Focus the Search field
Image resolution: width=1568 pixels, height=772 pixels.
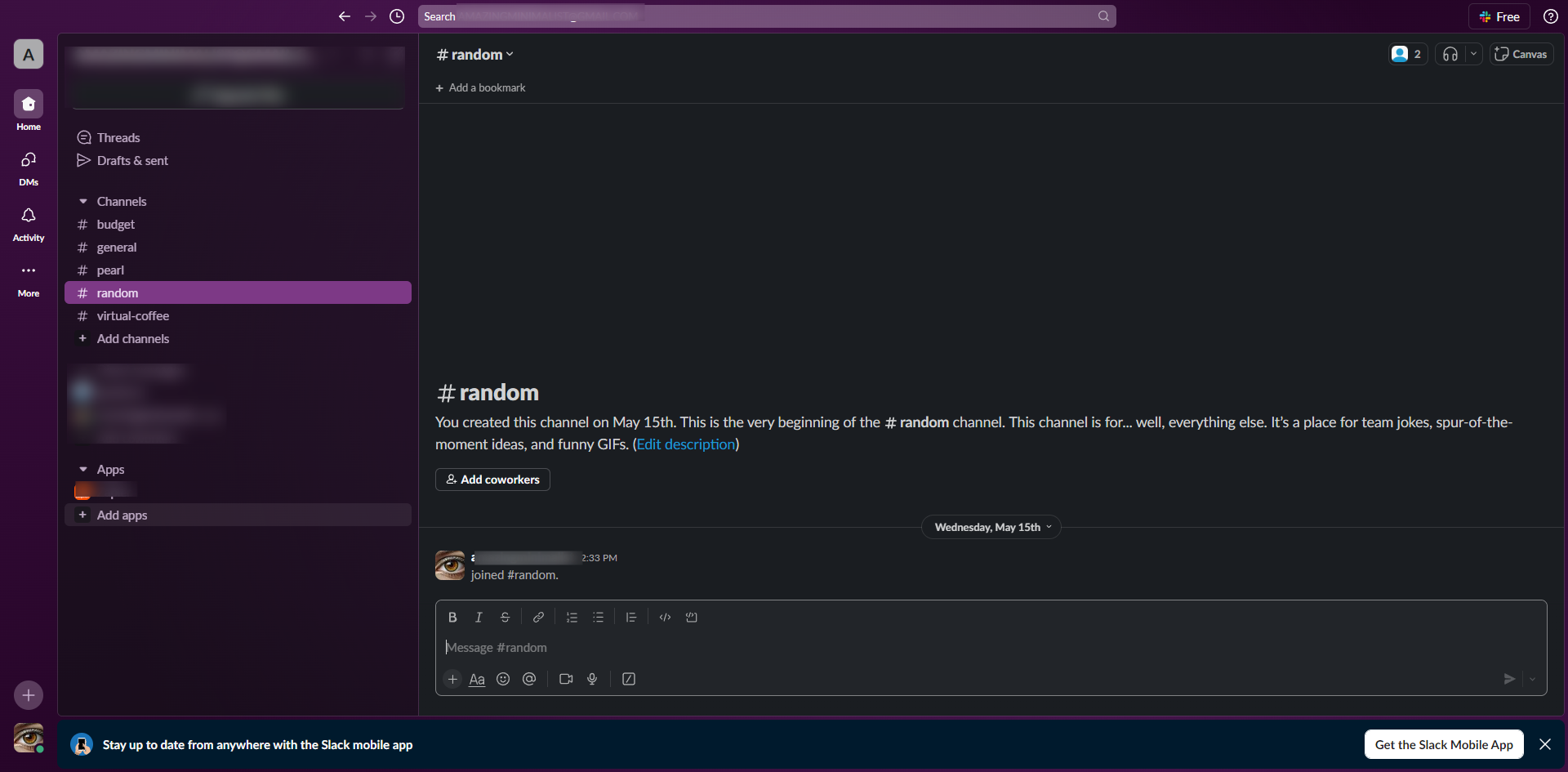(767, 16)
